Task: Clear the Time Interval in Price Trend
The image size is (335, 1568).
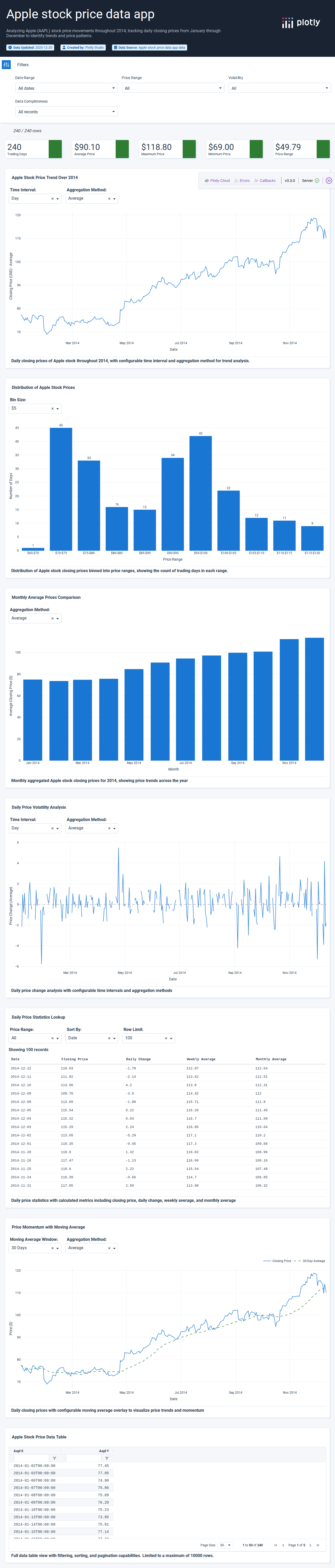Action: pyautogui.click(x=52, y=199)
